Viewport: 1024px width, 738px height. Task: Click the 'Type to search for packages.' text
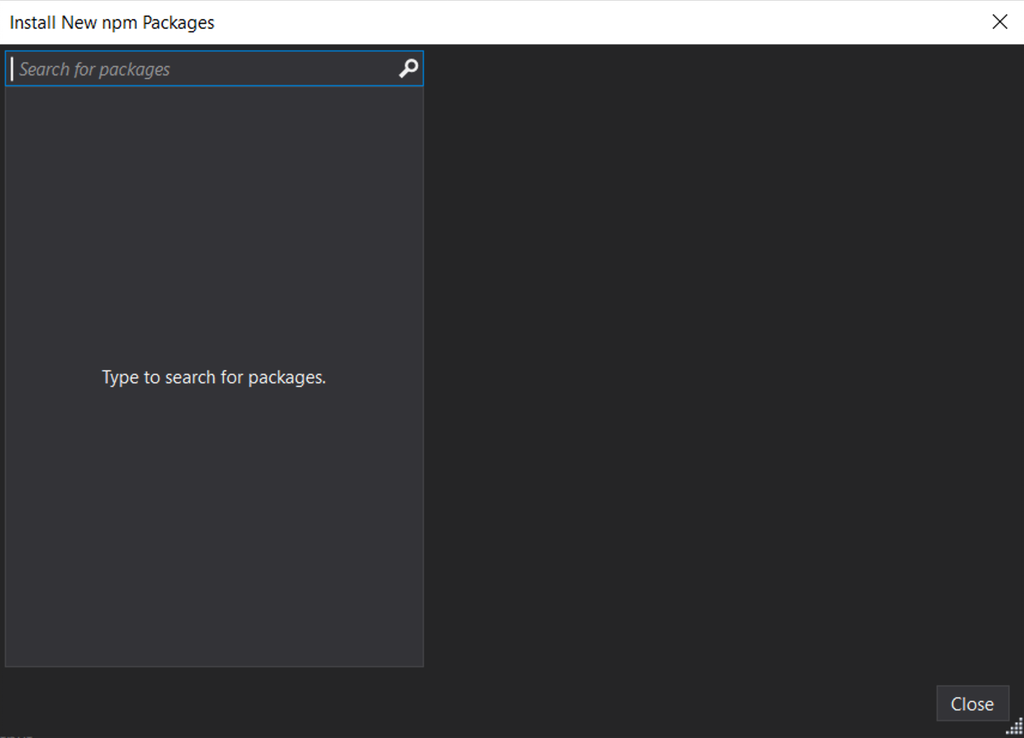pos(214,377)
